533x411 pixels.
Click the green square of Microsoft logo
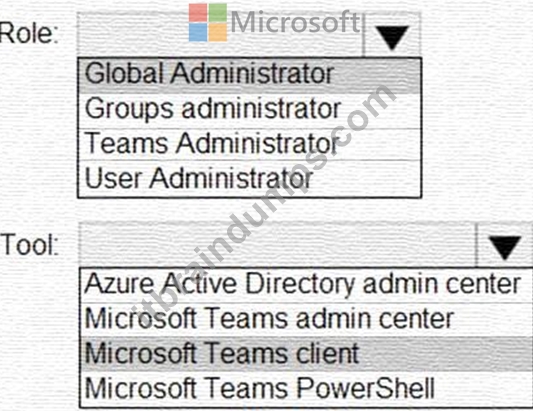coord(218,13)
